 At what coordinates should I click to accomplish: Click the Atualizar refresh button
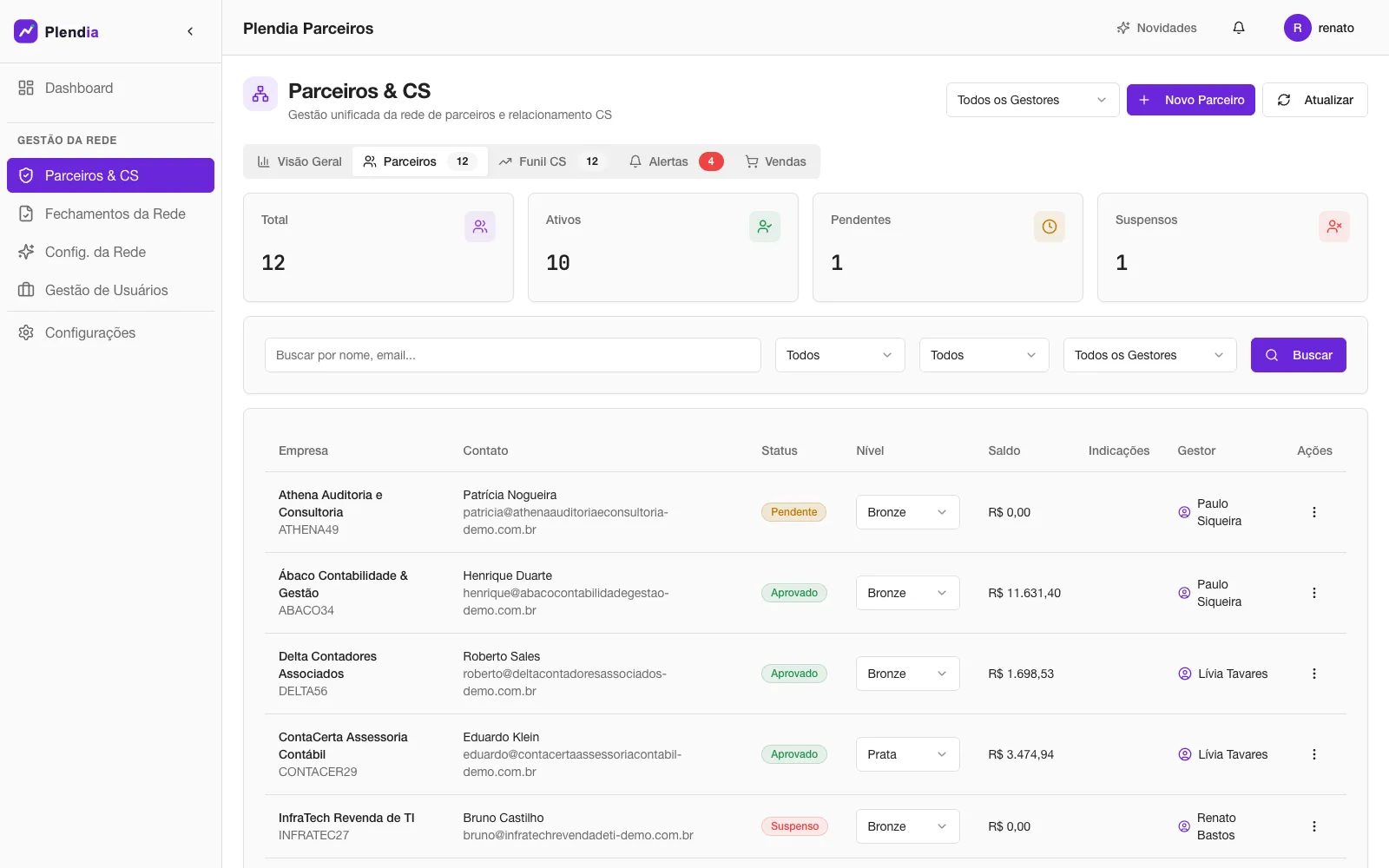[1314, 100]
